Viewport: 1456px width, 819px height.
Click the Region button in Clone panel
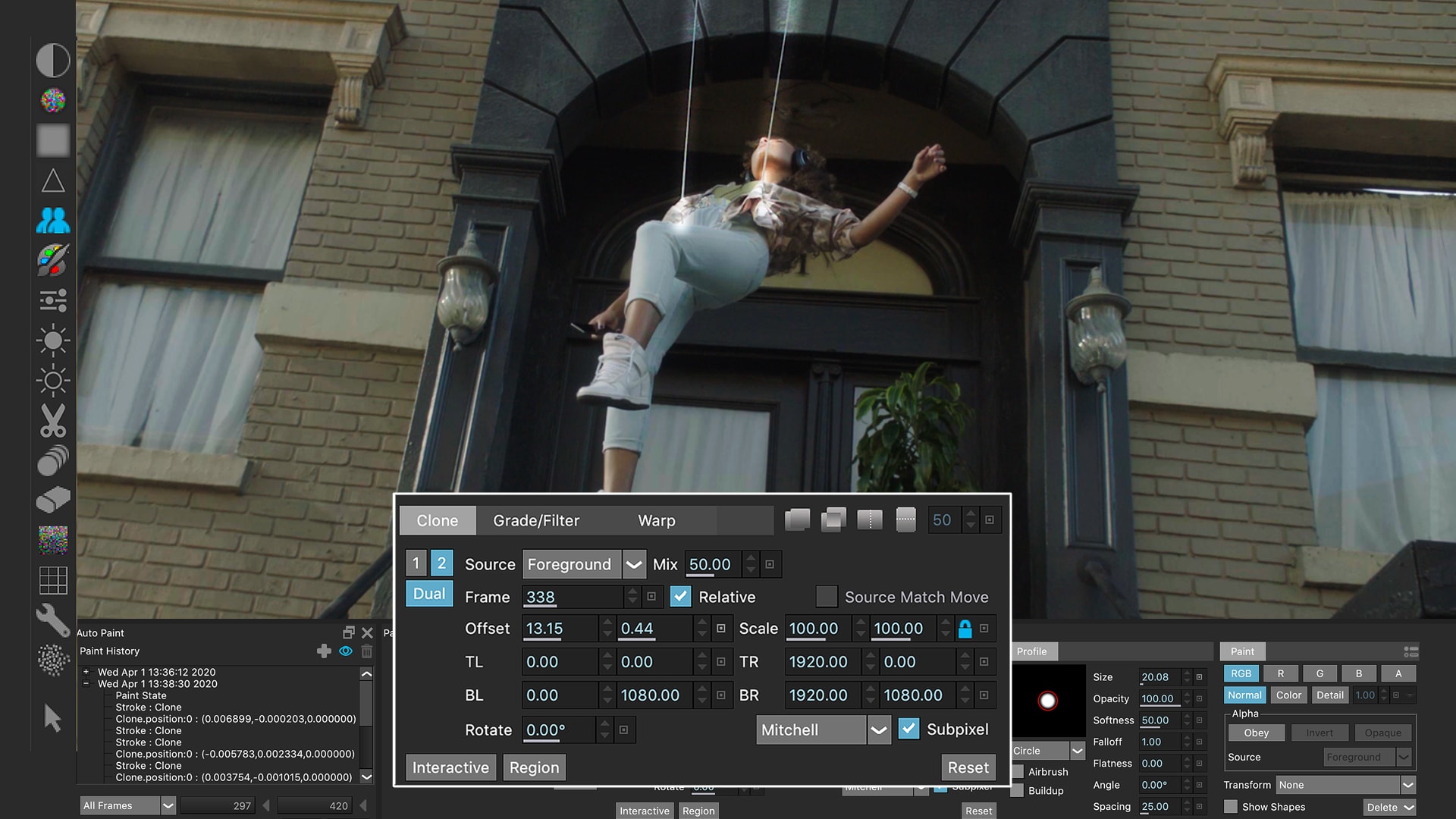coord(534,767)
